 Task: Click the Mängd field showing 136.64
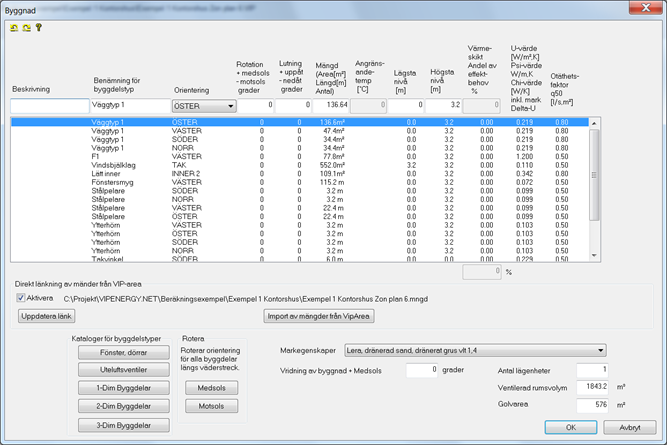point(331,106)
